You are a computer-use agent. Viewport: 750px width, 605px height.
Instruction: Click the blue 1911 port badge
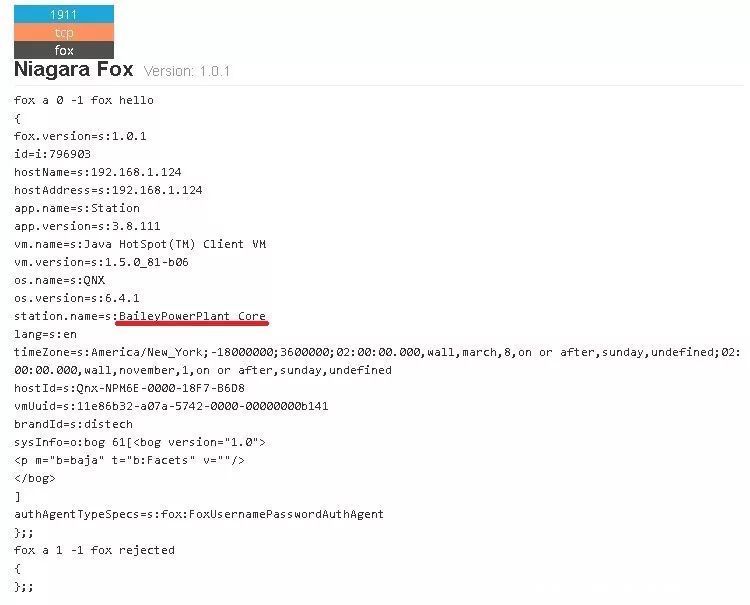(64, 14)
